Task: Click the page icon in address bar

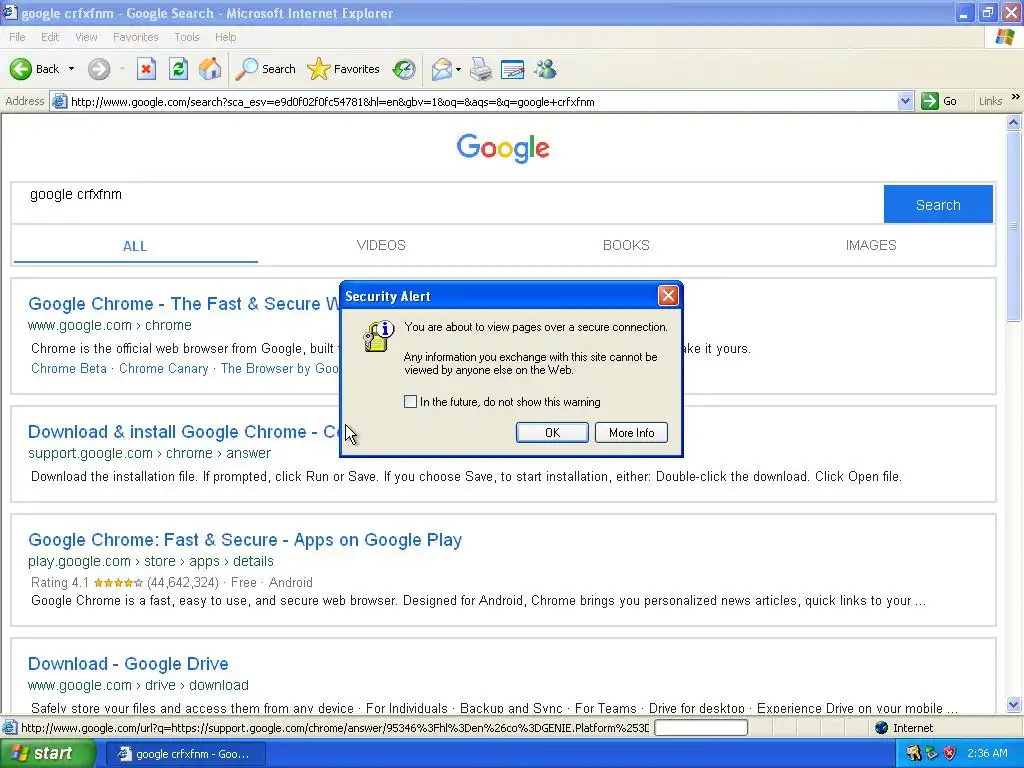Action: 59,101
